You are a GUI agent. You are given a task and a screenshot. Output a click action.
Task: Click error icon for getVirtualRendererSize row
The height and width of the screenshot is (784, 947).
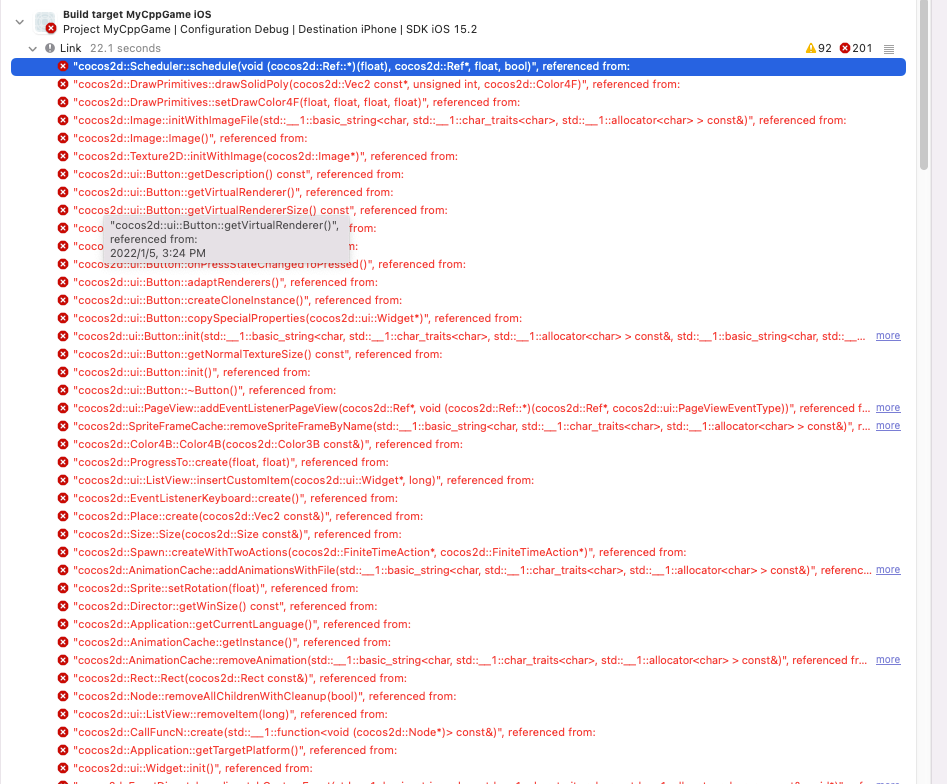click(63, 210)
